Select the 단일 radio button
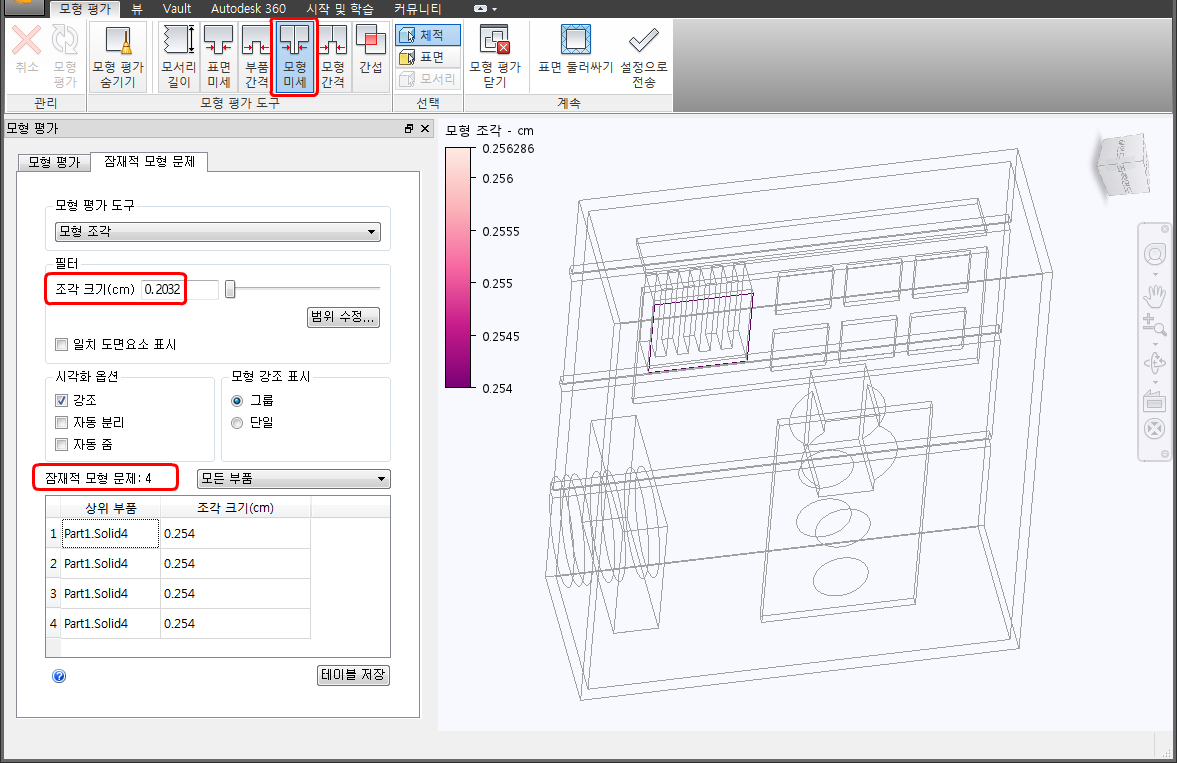 [x=237, y=423]
